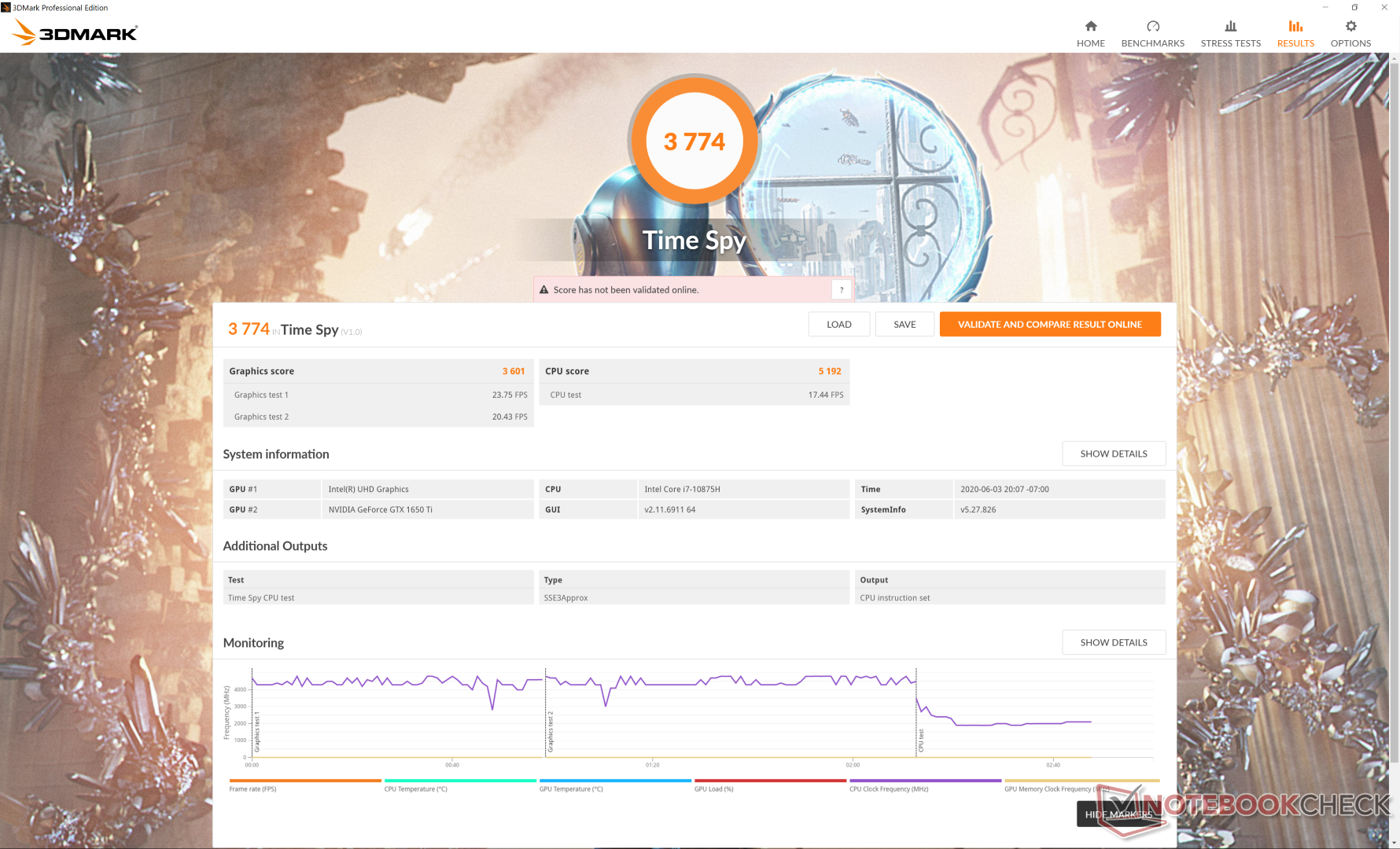This screenshot has width=1400, height=849.
Task: Click the Graphics test 2 row
Action: pyautogui.click(x=378, y=417)
